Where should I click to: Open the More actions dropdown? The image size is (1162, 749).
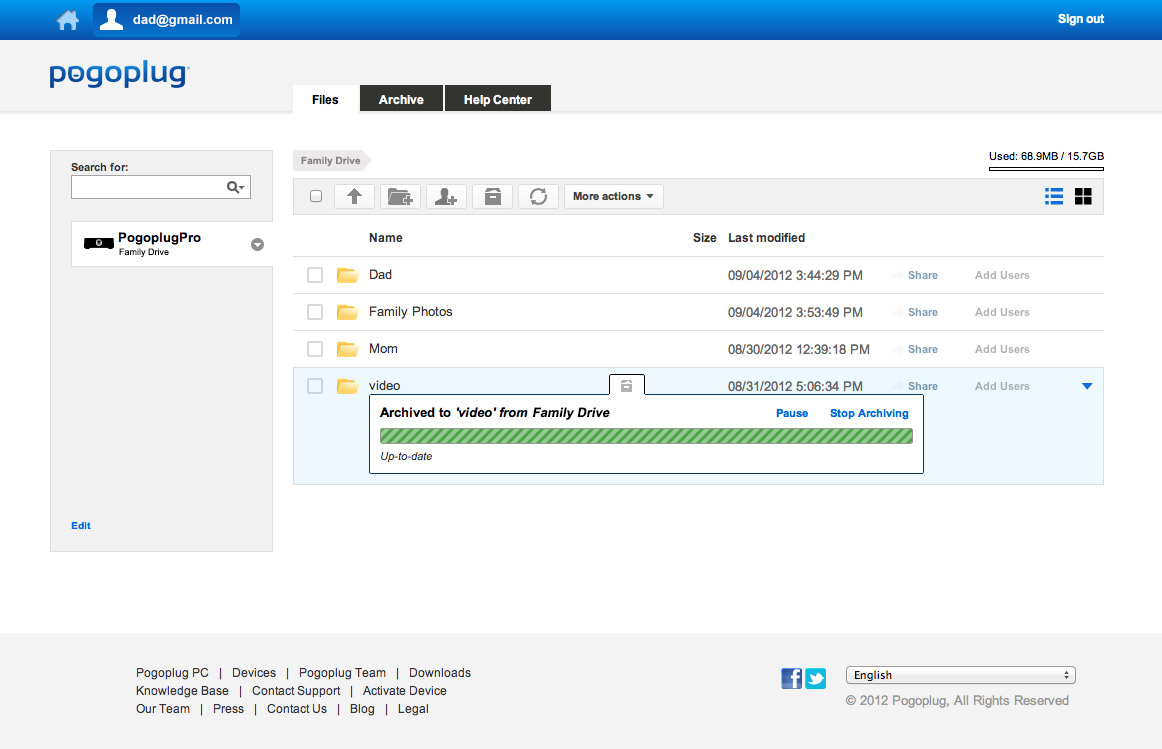(x=613, y=197)
